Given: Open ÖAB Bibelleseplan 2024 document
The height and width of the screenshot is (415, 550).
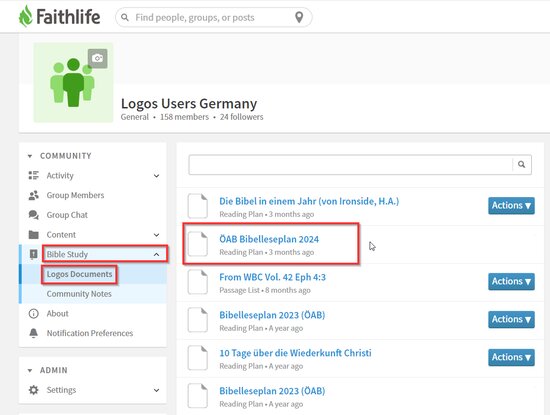Looking at the screenshot, I should [x=269, y=239].
